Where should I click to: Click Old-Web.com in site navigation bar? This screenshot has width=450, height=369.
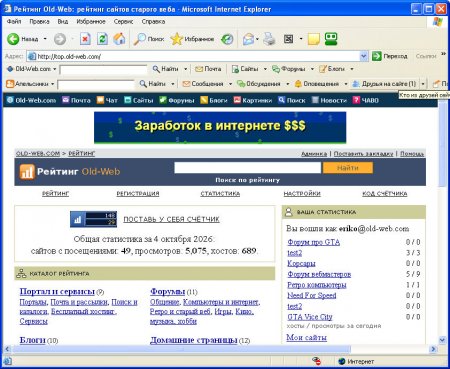32,100
